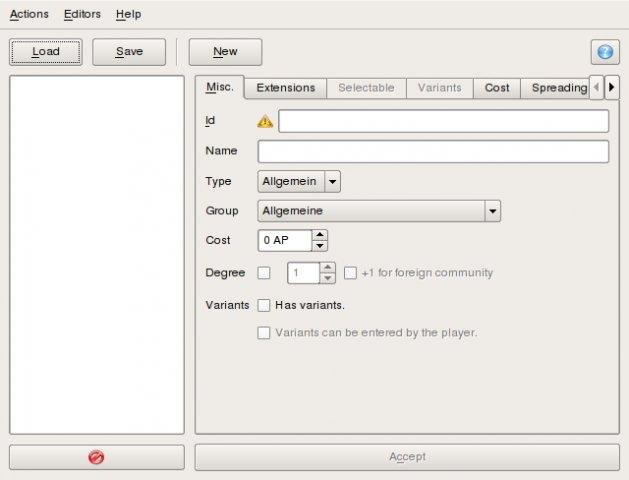Toggle Variants can be entered by the player
The height and width of the screenshot is (480, 629).
pyautogui.click(x=264, y=332)
